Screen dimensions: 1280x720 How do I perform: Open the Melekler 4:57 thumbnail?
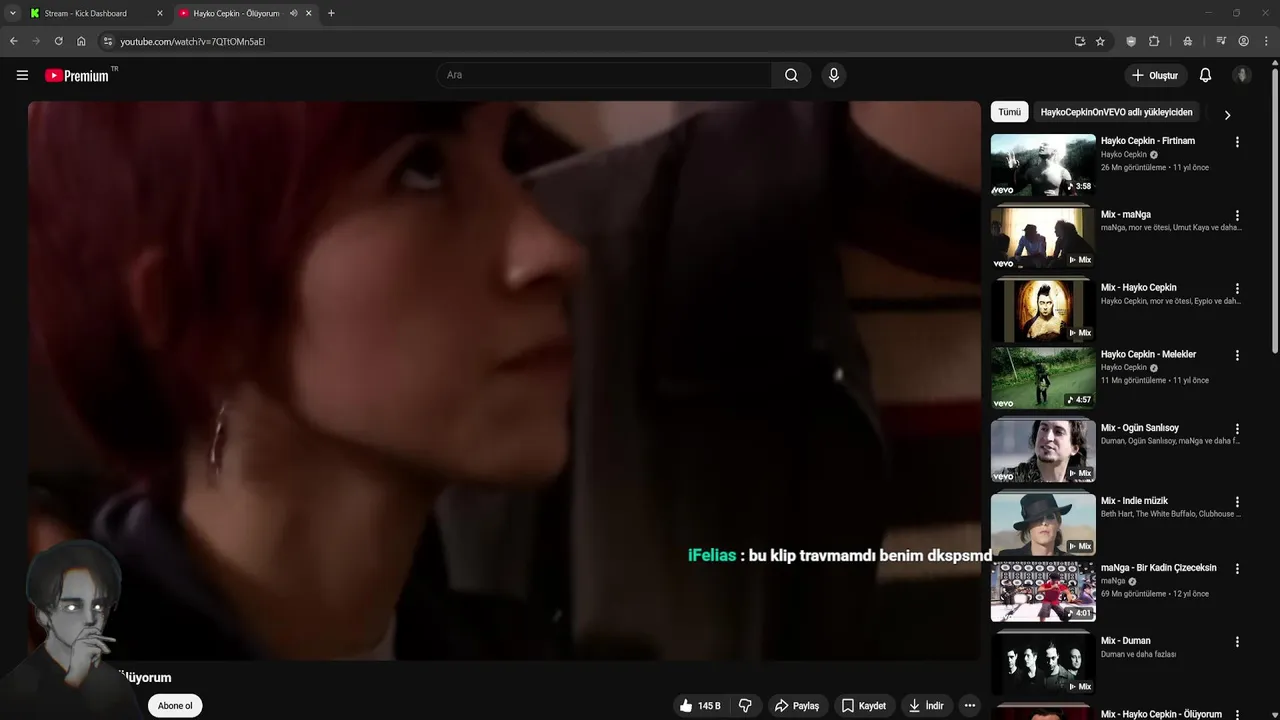coord(1043,378)
